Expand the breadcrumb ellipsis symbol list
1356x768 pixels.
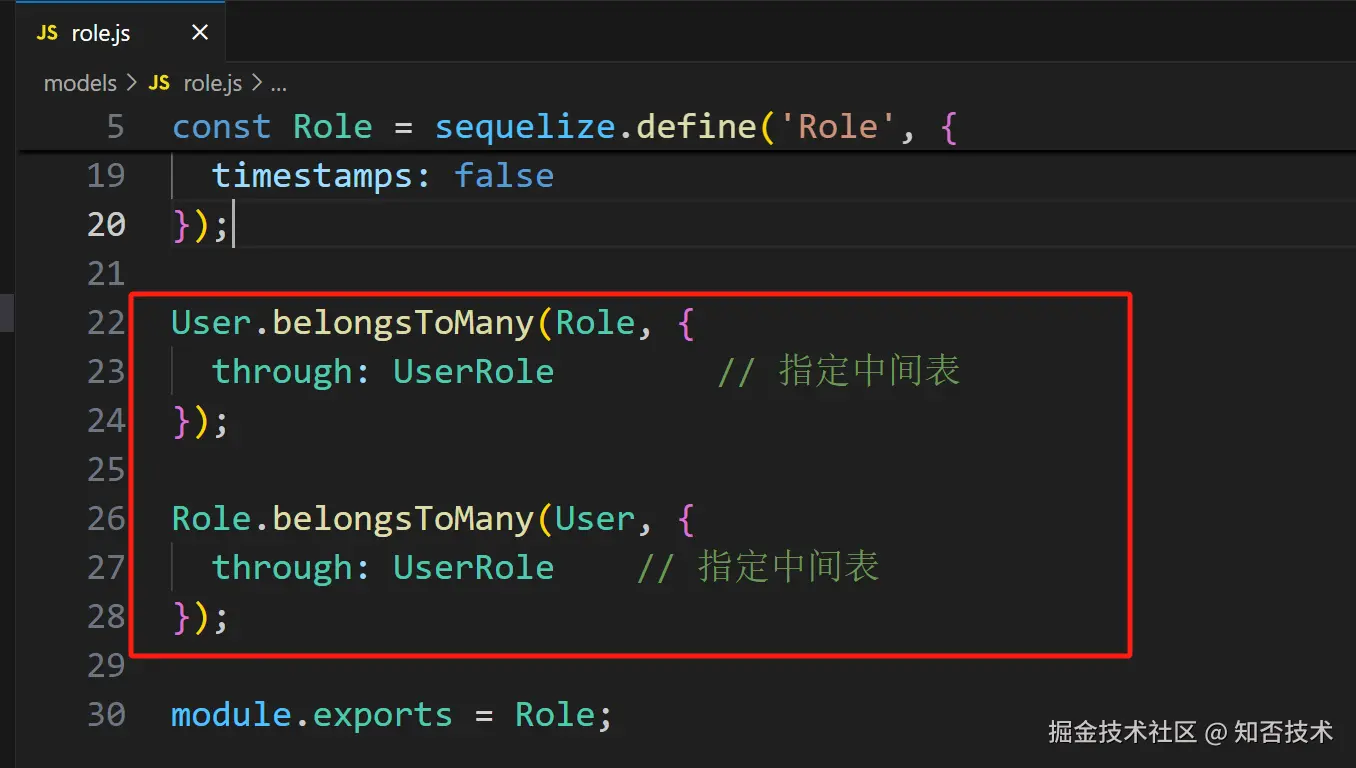tap(280, 83)
